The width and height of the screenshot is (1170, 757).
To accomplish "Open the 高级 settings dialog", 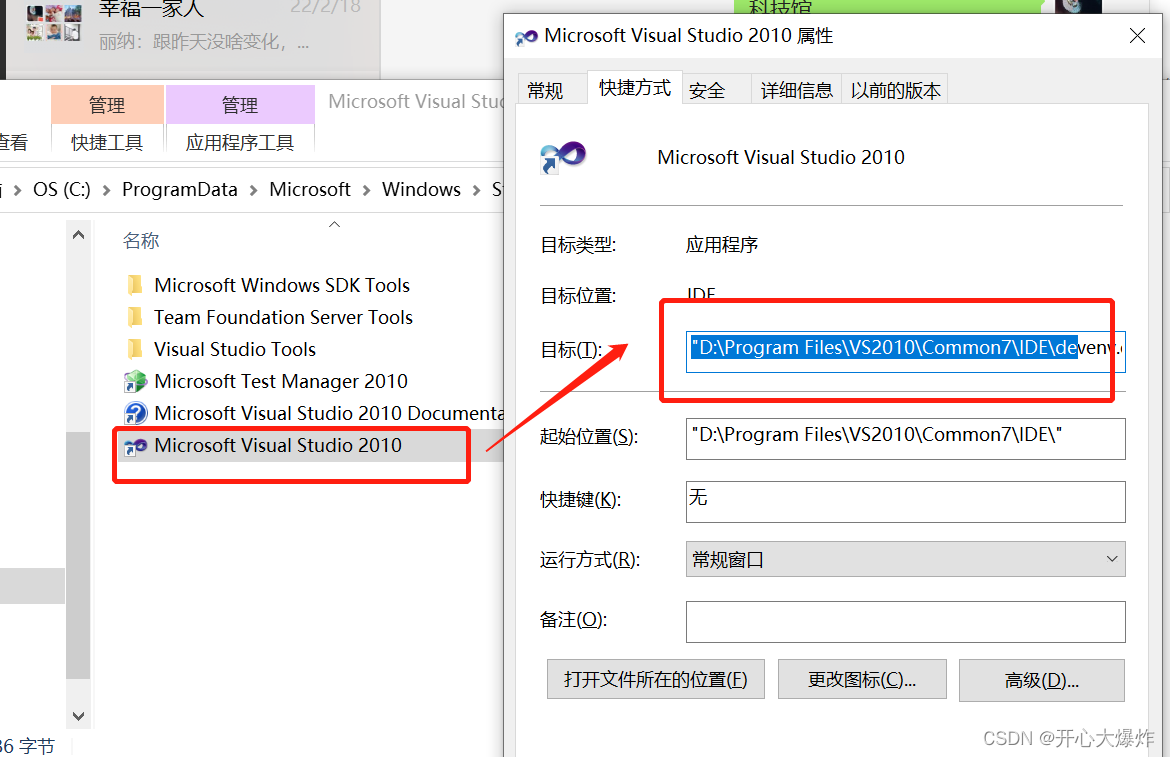I will [x=1041, y=680].
